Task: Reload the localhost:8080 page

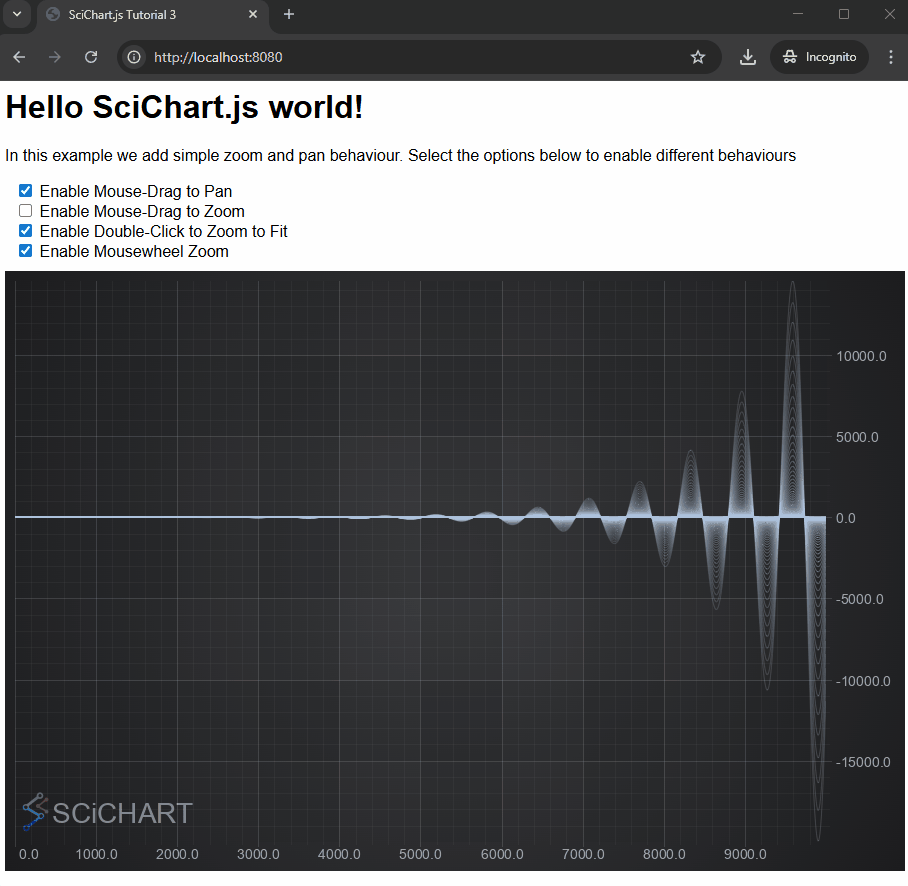Action: (90, 57)
